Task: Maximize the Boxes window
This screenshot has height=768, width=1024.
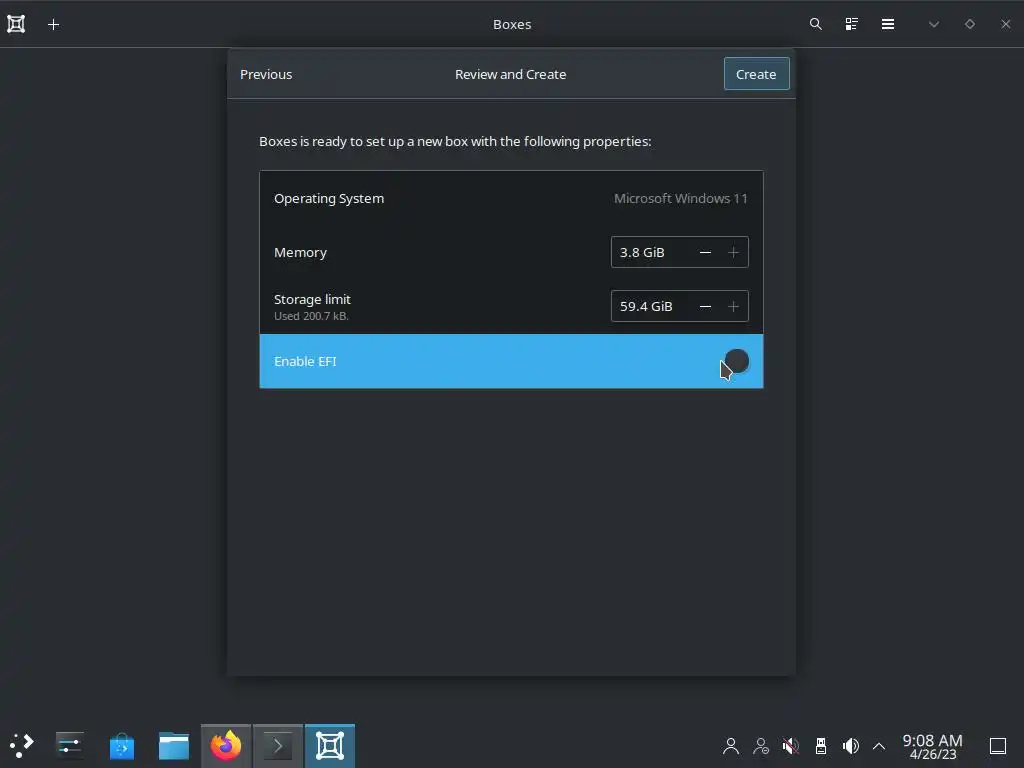Action: [x=970, y=24]
